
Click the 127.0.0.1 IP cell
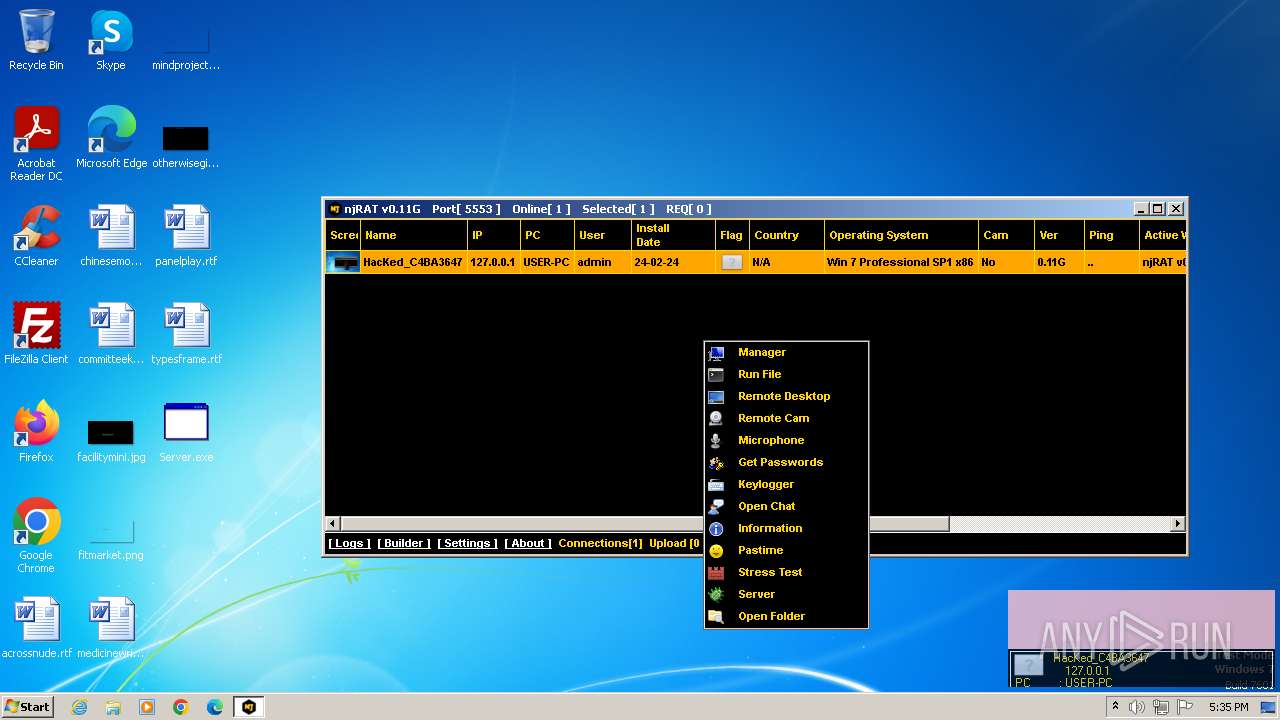point(494,262)
